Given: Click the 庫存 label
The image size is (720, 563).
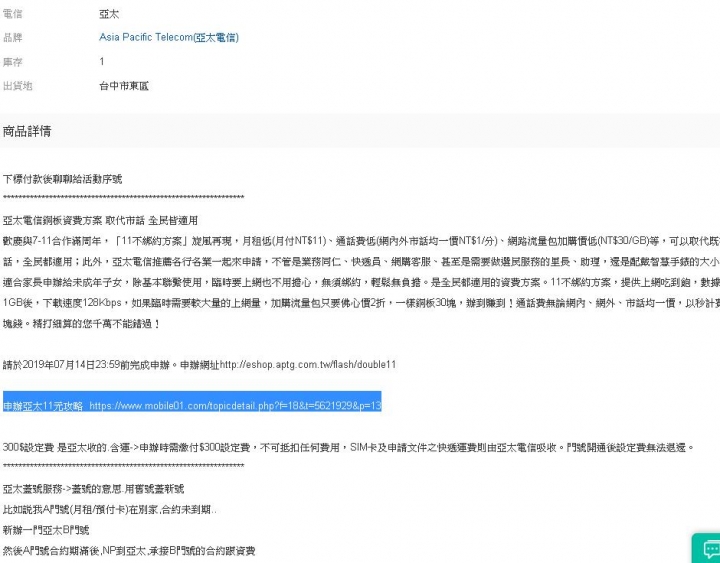Looking at the screenshot, I should pos(12,62).
